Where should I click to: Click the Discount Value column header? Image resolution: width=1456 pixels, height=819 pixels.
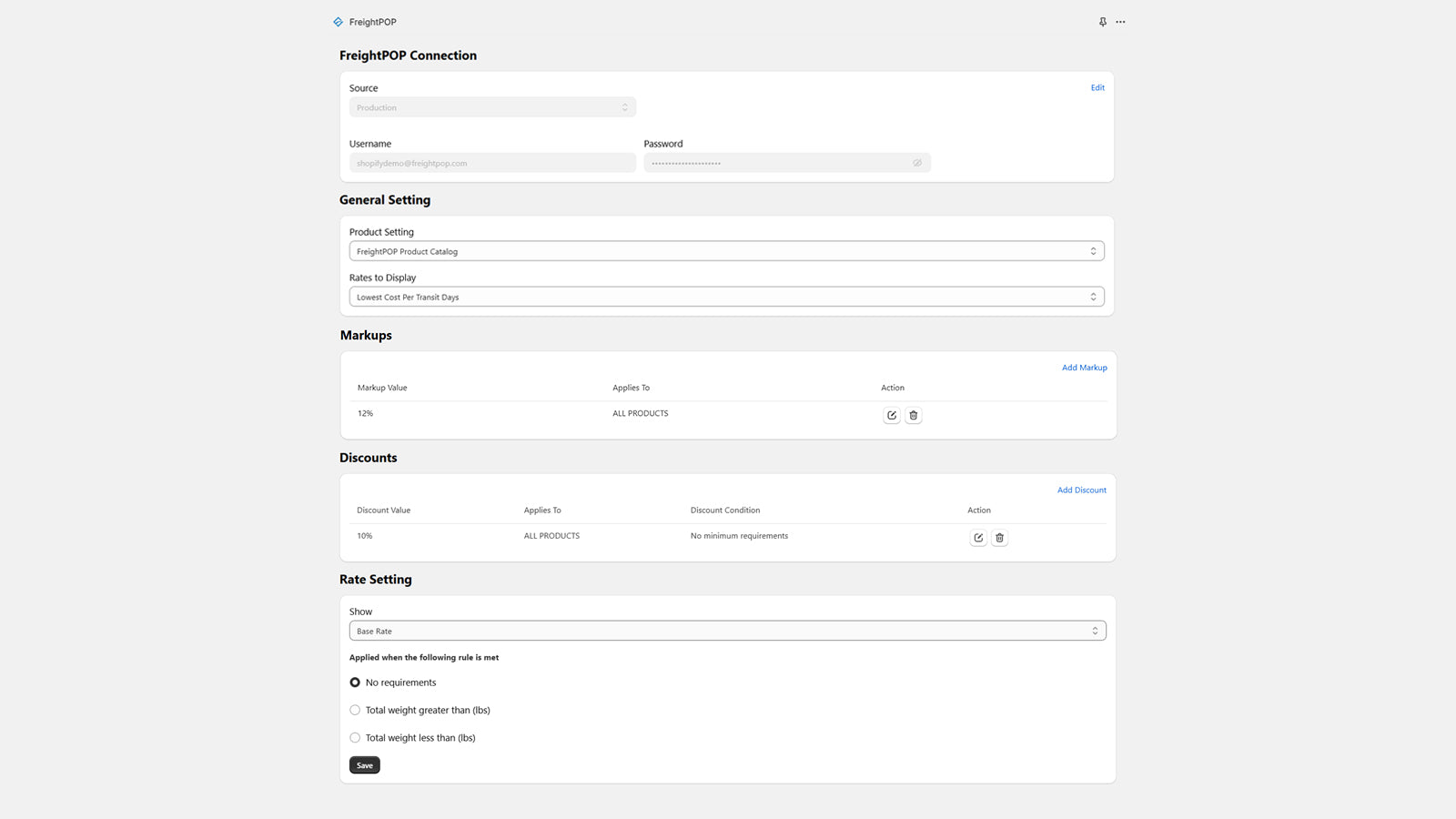point(383,511)
